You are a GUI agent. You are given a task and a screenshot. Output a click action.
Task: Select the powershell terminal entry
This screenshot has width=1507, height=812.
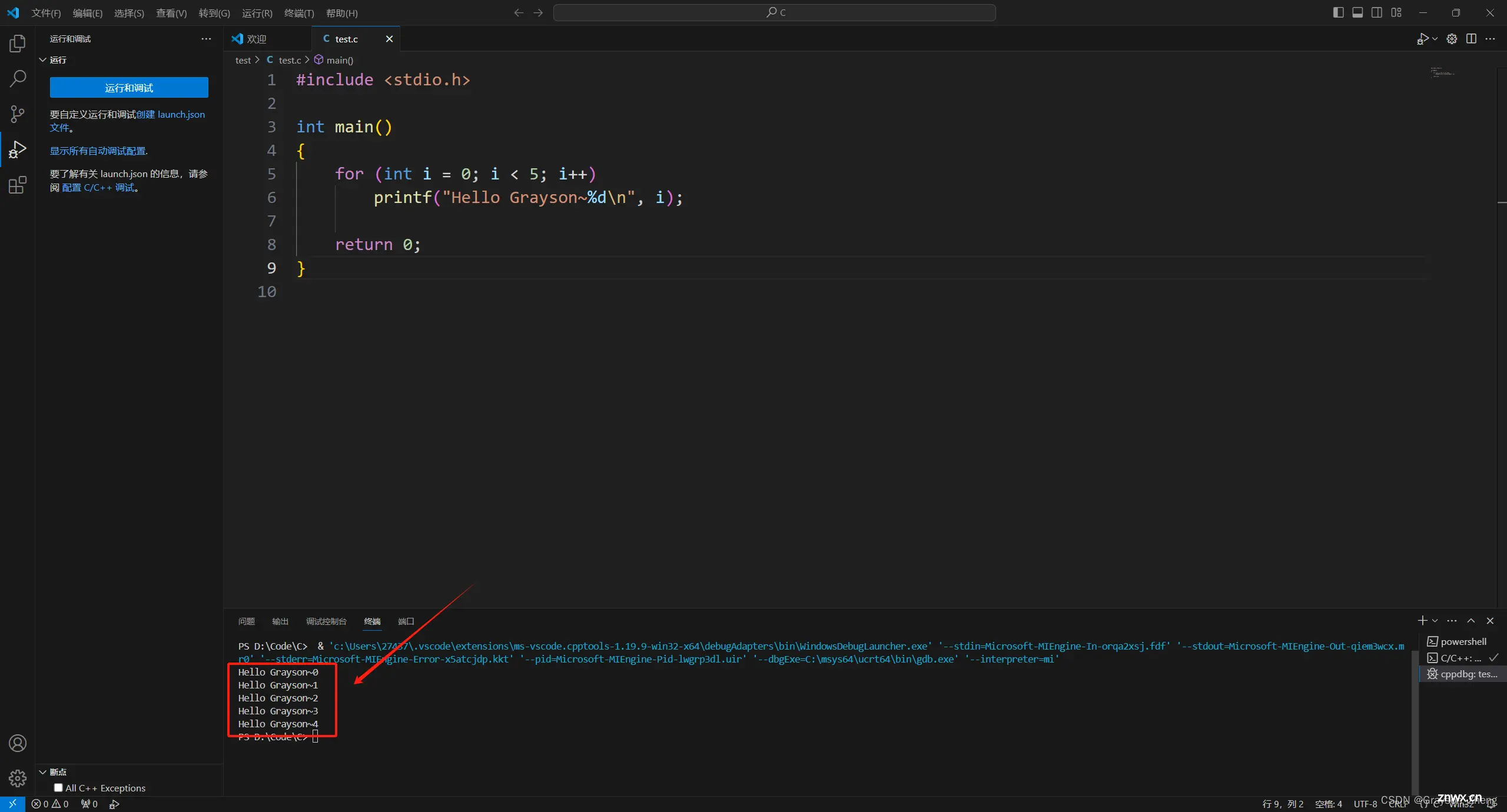coord(1463,641)
